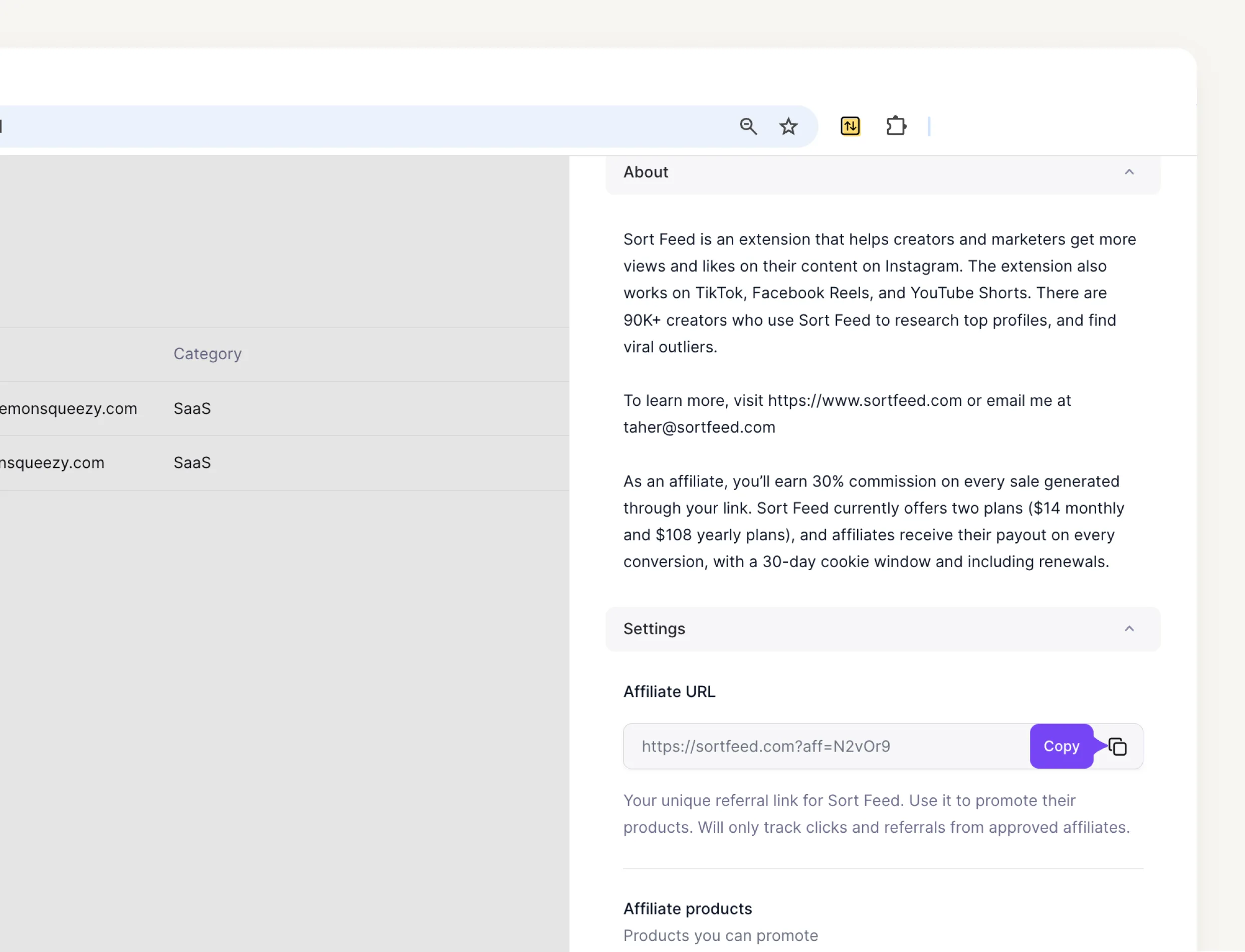Select SaaS cell in the nsqueezy.com row
This screenshot has width=1245, height=952.
click(192, 463)
